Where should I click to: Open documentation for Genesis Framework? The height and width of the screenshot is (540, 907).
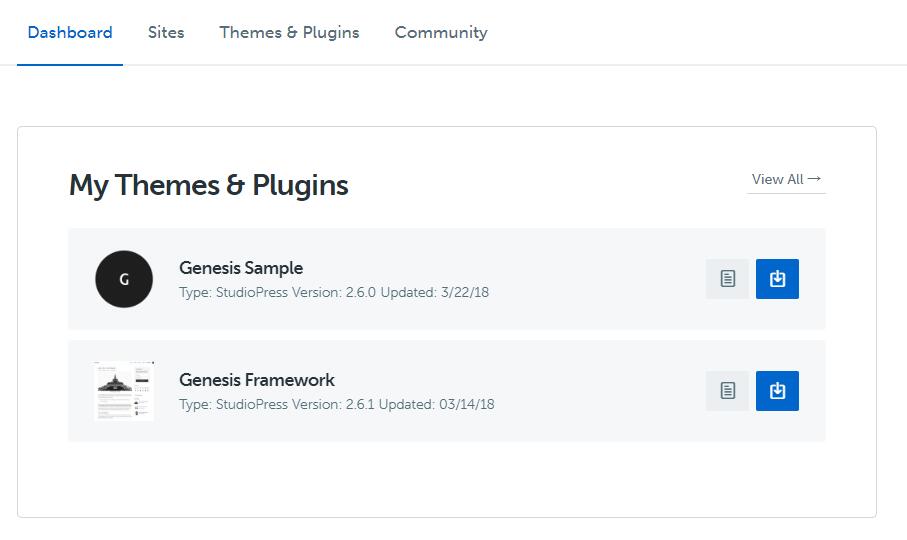727,391
